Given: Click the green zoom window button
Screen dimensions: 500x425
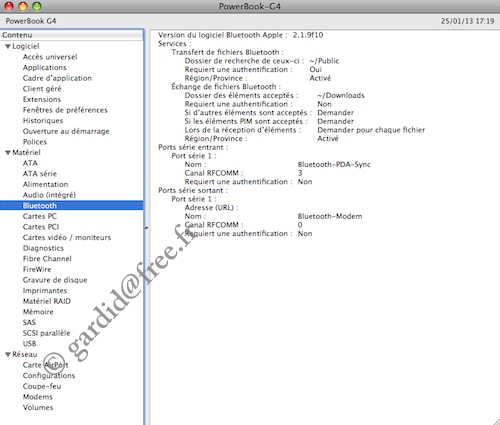Looking at the screenshot, I should (37, 6).
